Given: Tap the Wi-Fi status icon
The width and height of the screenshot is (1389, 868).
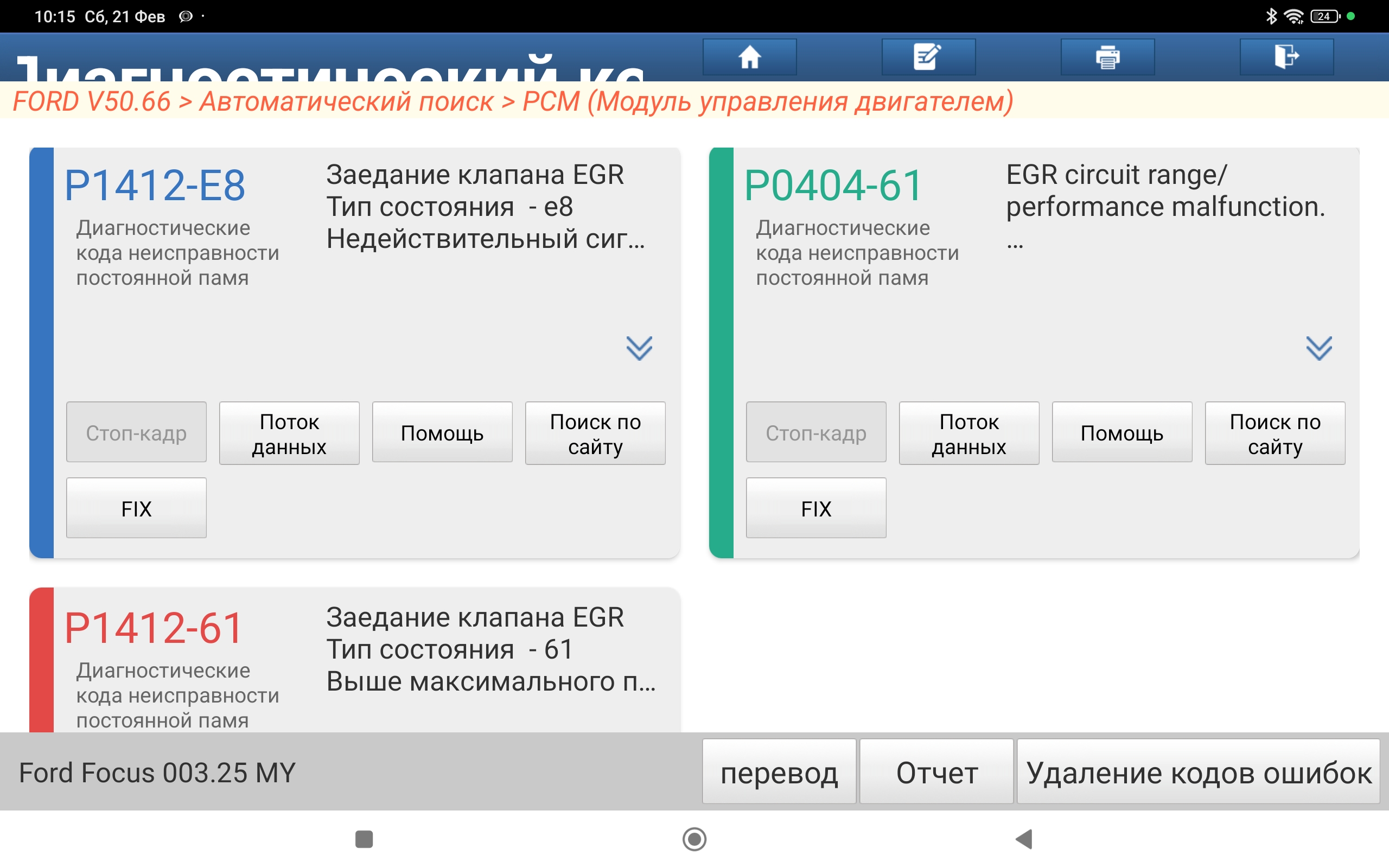Looking at the screenshot, I should click(x=1294, y=16).
